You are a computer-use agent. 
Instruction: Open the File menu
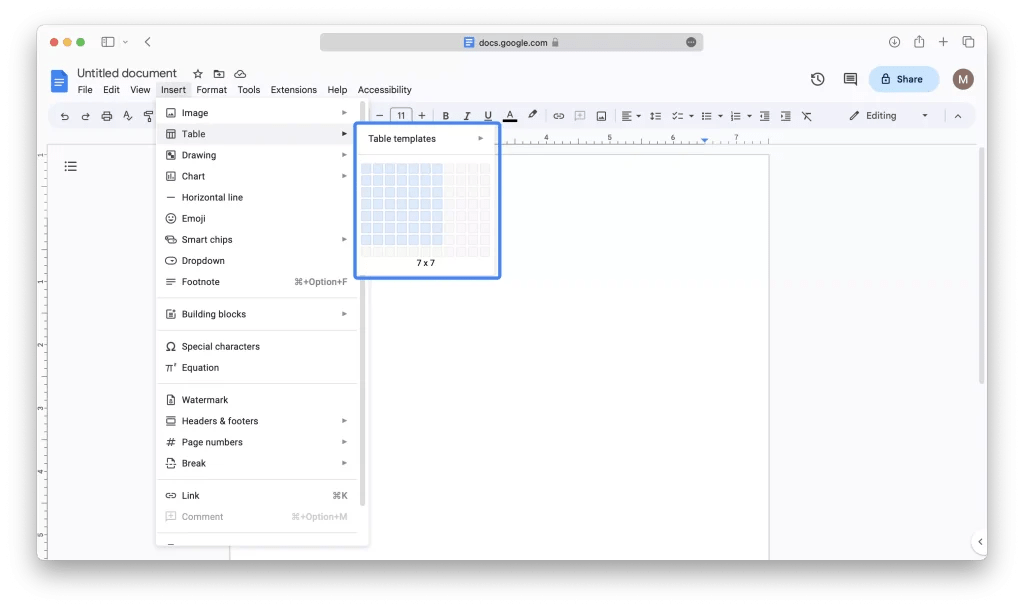(x=85, y=89)
